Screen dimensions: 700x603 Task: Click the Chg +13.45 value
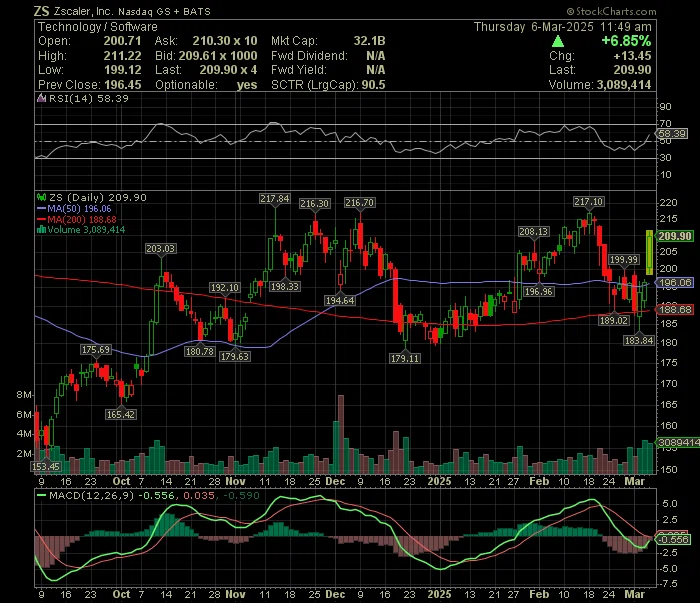pyautogui.click(x=632, y=56)
